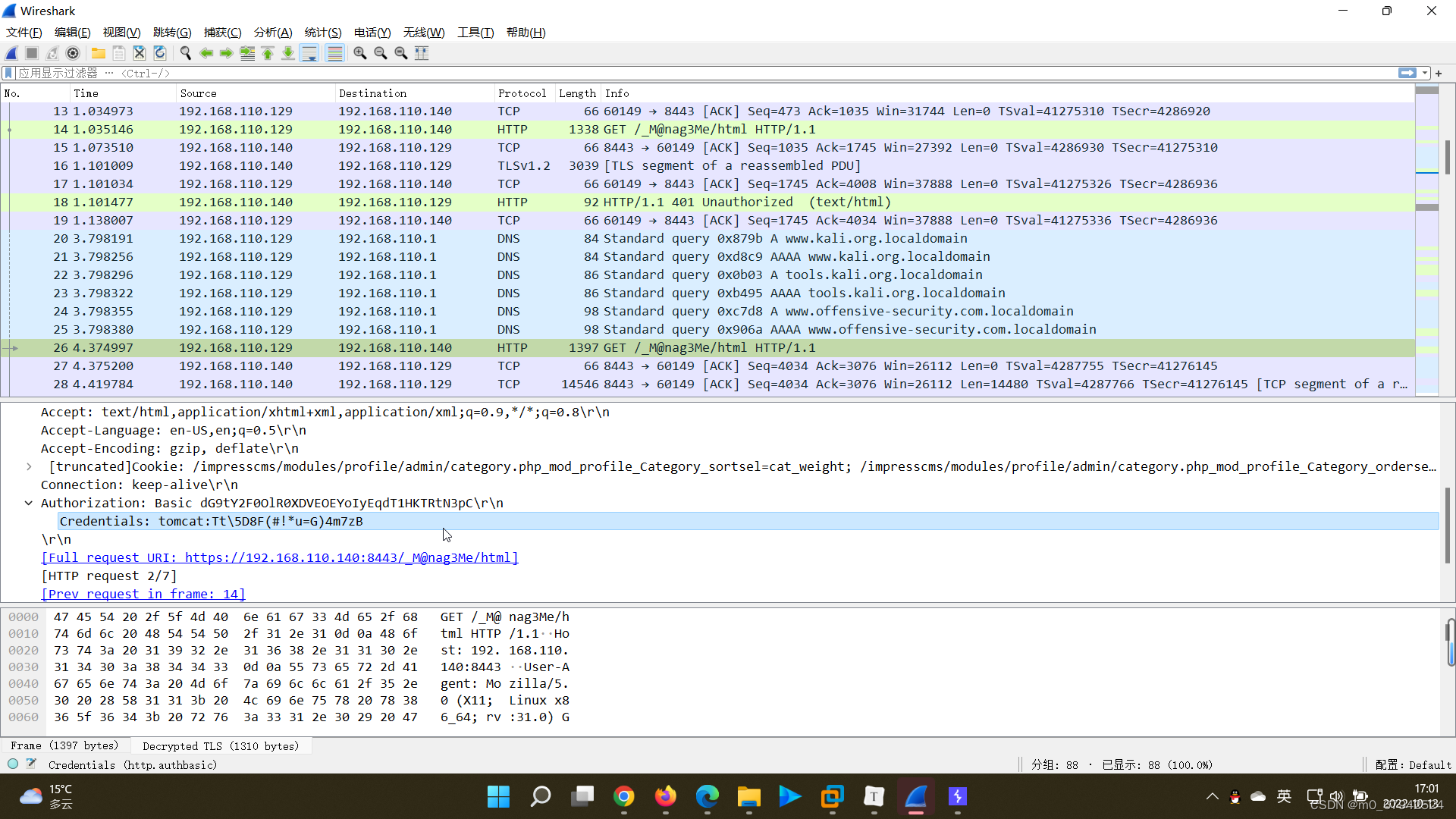Find a packet with magnifier icon
1456x819 pixels.
tap(186, 53)
